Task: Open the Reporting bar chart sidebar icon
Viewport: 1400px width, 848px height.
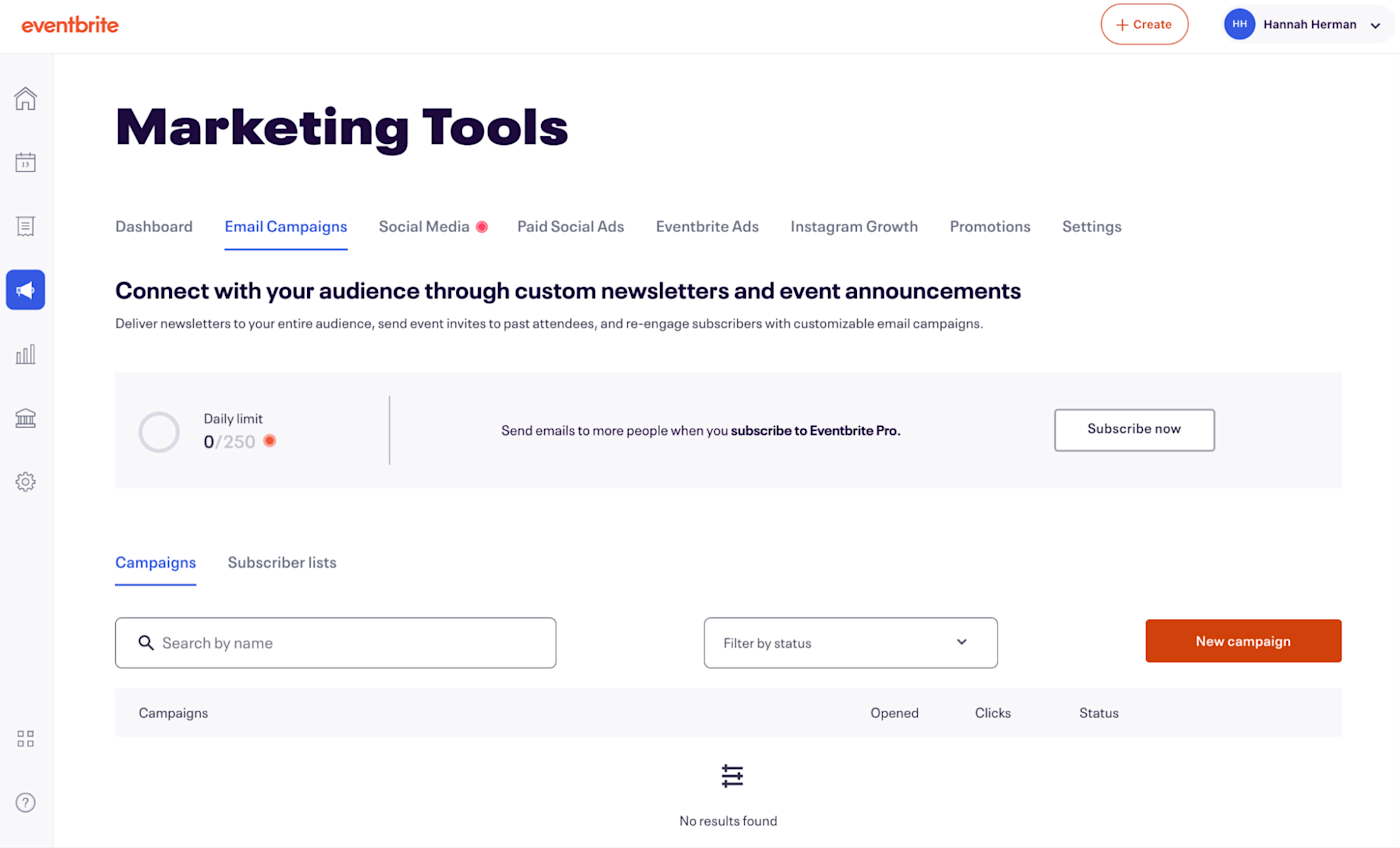Action: click(x=25, y=354)
